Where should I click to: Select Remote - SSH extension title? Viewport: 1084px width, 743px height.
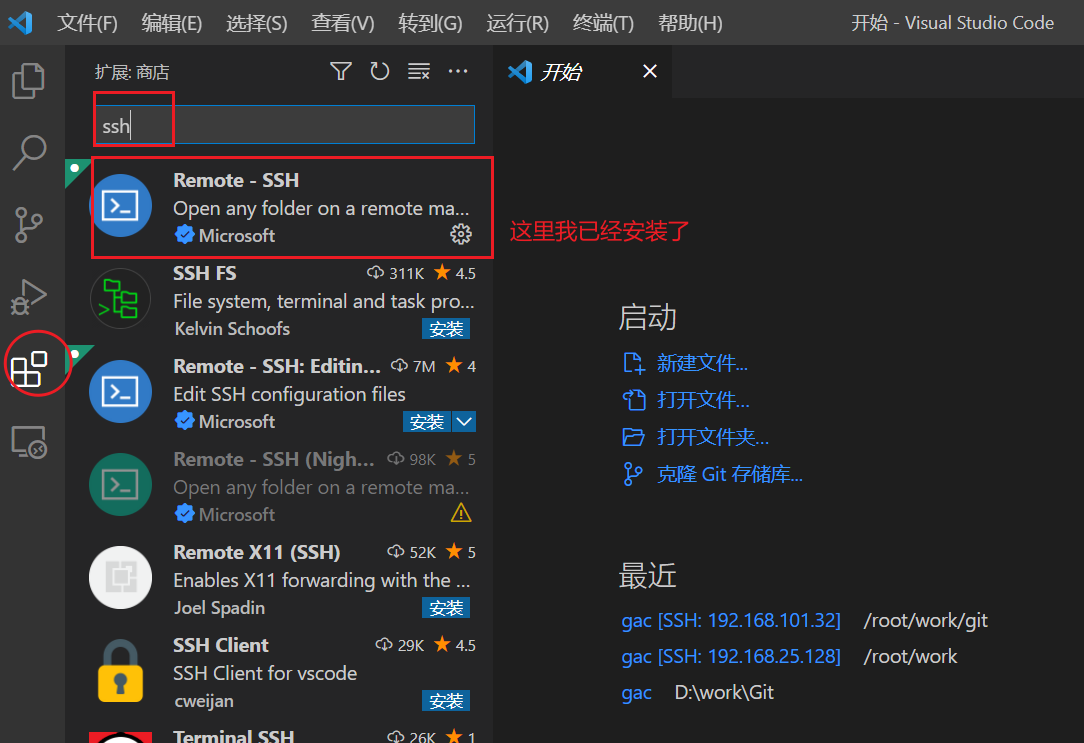(236, 180)
